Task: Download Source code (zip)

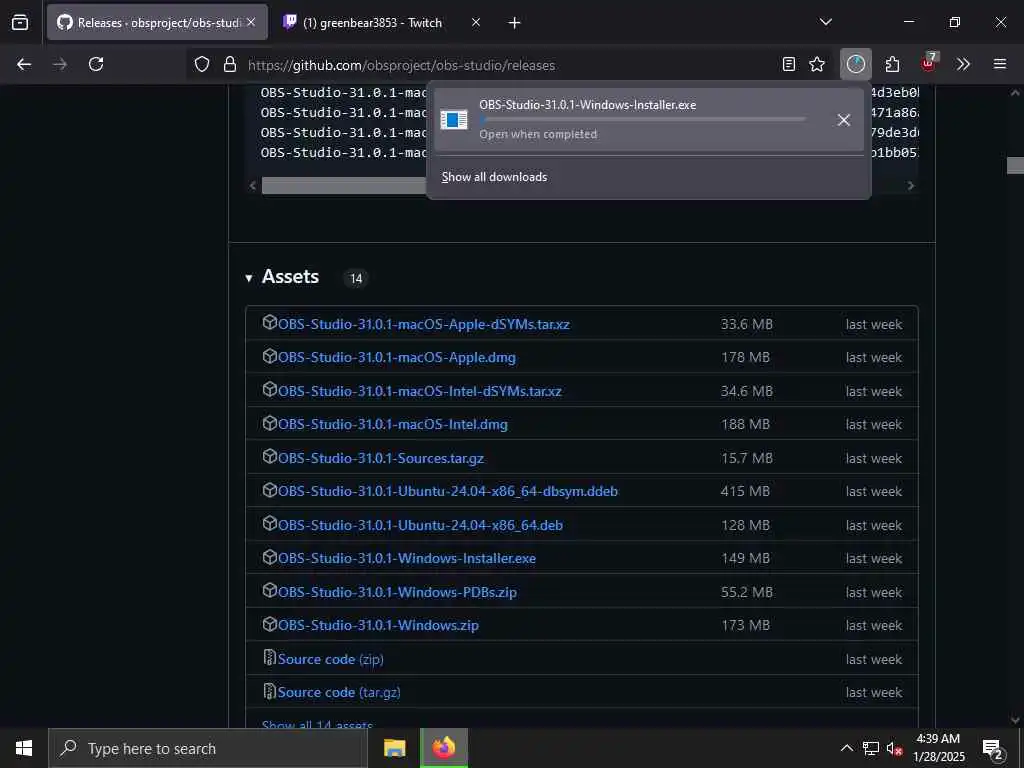Action: (330, 659)
